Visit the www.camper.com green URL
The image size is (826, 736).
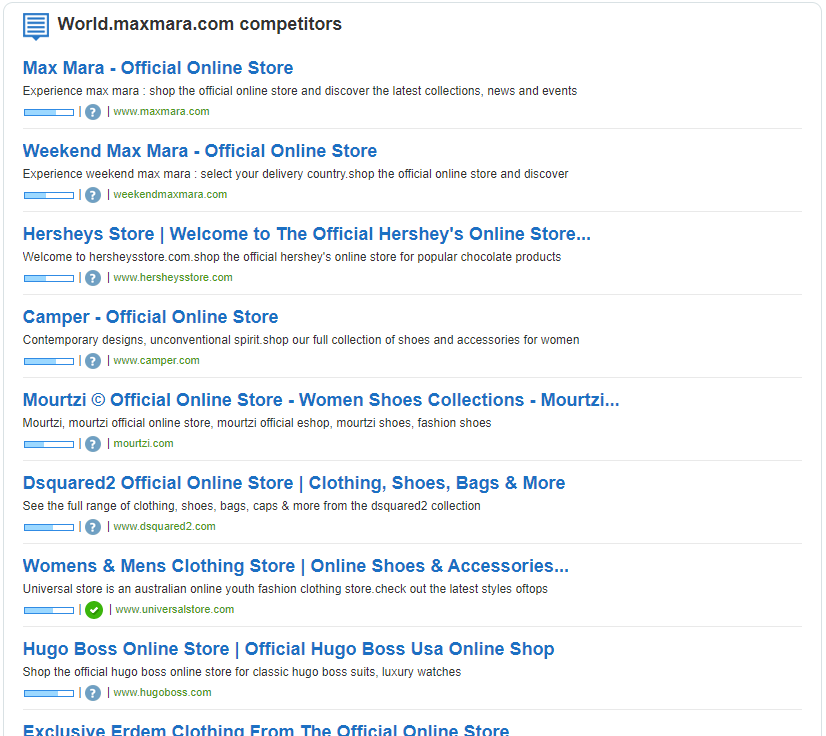click(156, 360)
